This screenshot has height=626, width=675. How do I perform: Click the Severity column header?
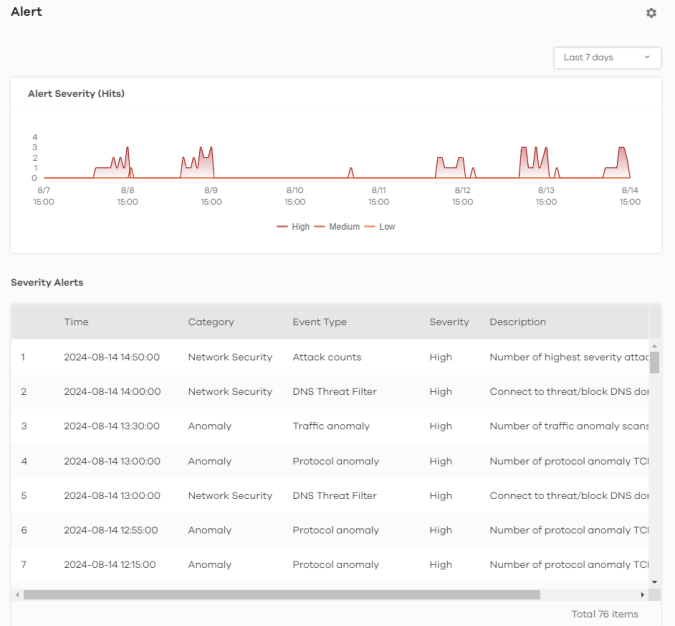(x=449, y=322)
